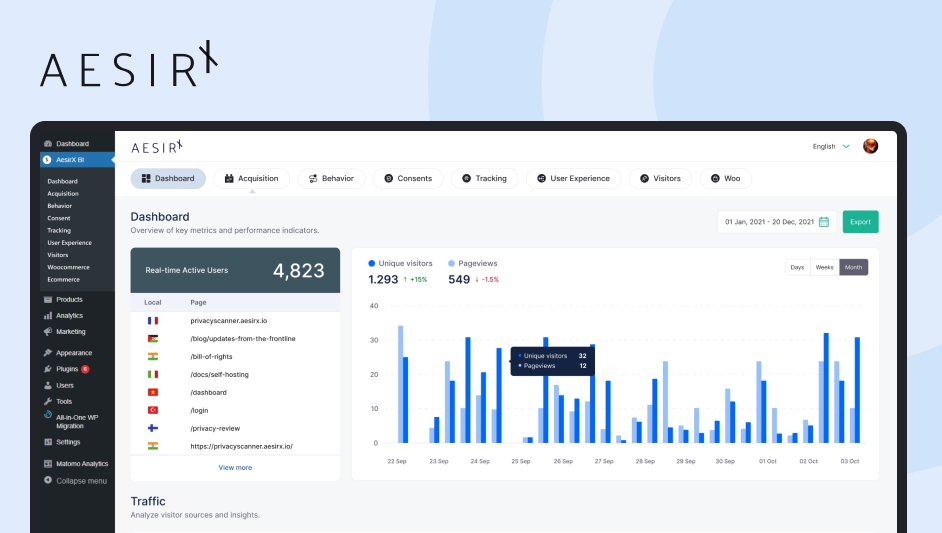Viewport: 942px width, 533px height.
Task: Select Woocommerce in the sidebar submenu
Action: [68, 267]
